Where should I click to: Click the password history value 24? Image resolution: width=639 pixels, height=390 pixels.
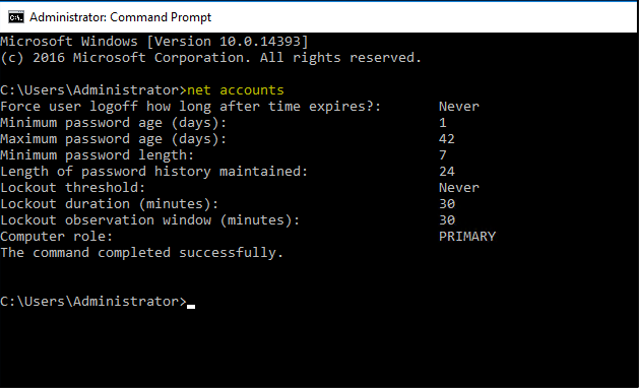447,172
